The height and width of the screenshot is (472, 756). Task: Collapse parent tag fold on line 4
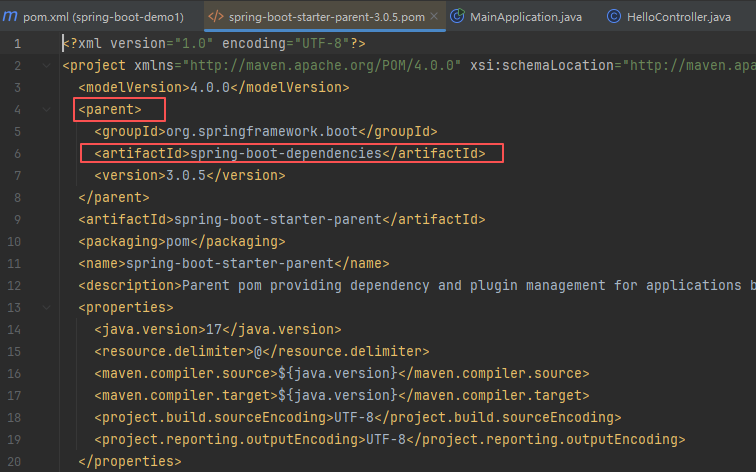coord(46,109)
